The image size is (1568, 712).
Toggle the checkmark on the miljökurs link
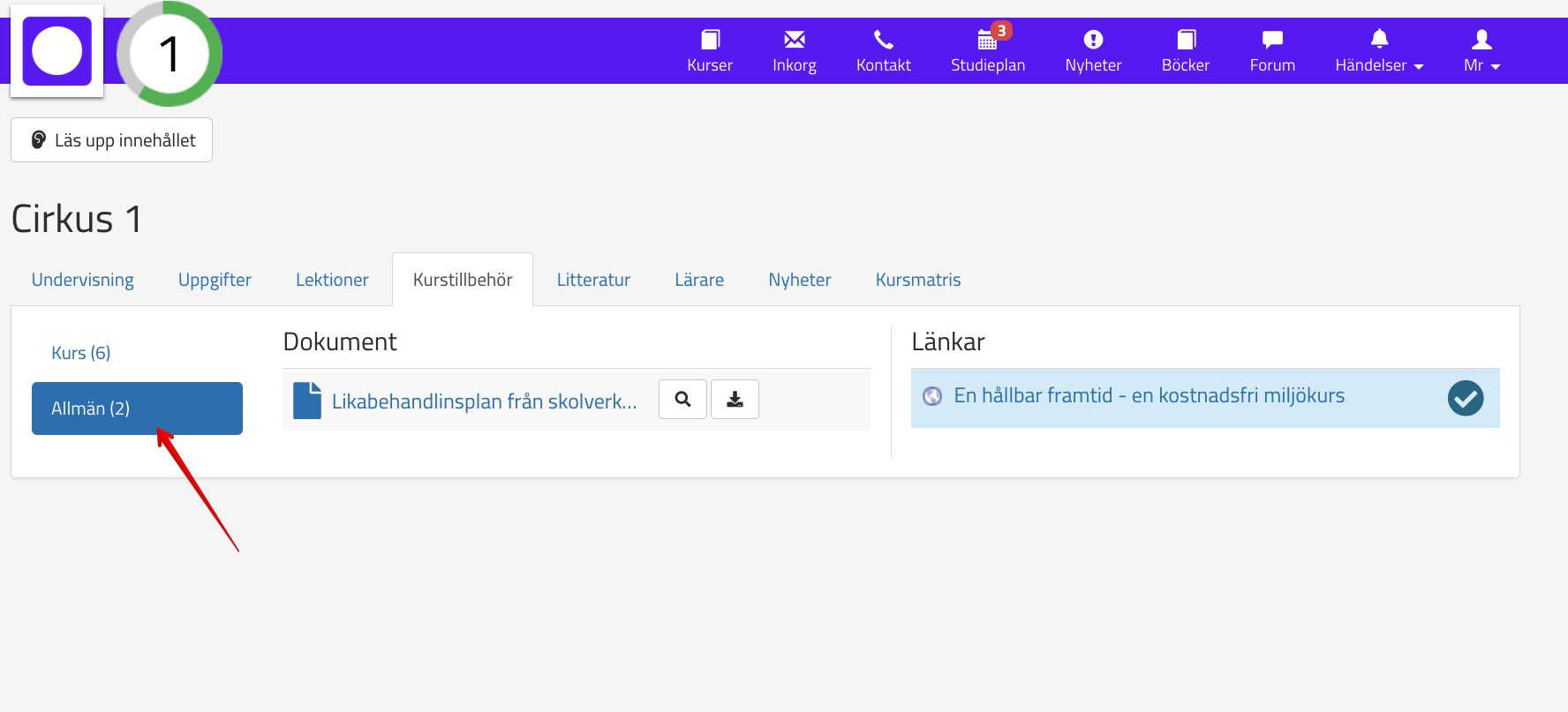coord(1465,398)
